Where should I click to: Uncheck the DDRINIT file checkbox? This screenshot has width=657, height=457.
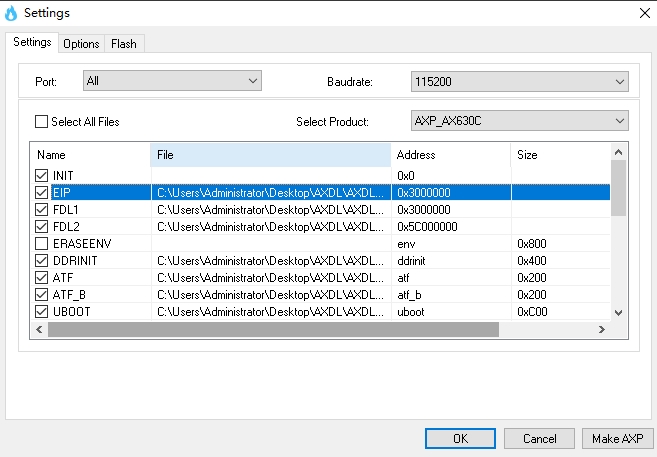pos(41,261)
